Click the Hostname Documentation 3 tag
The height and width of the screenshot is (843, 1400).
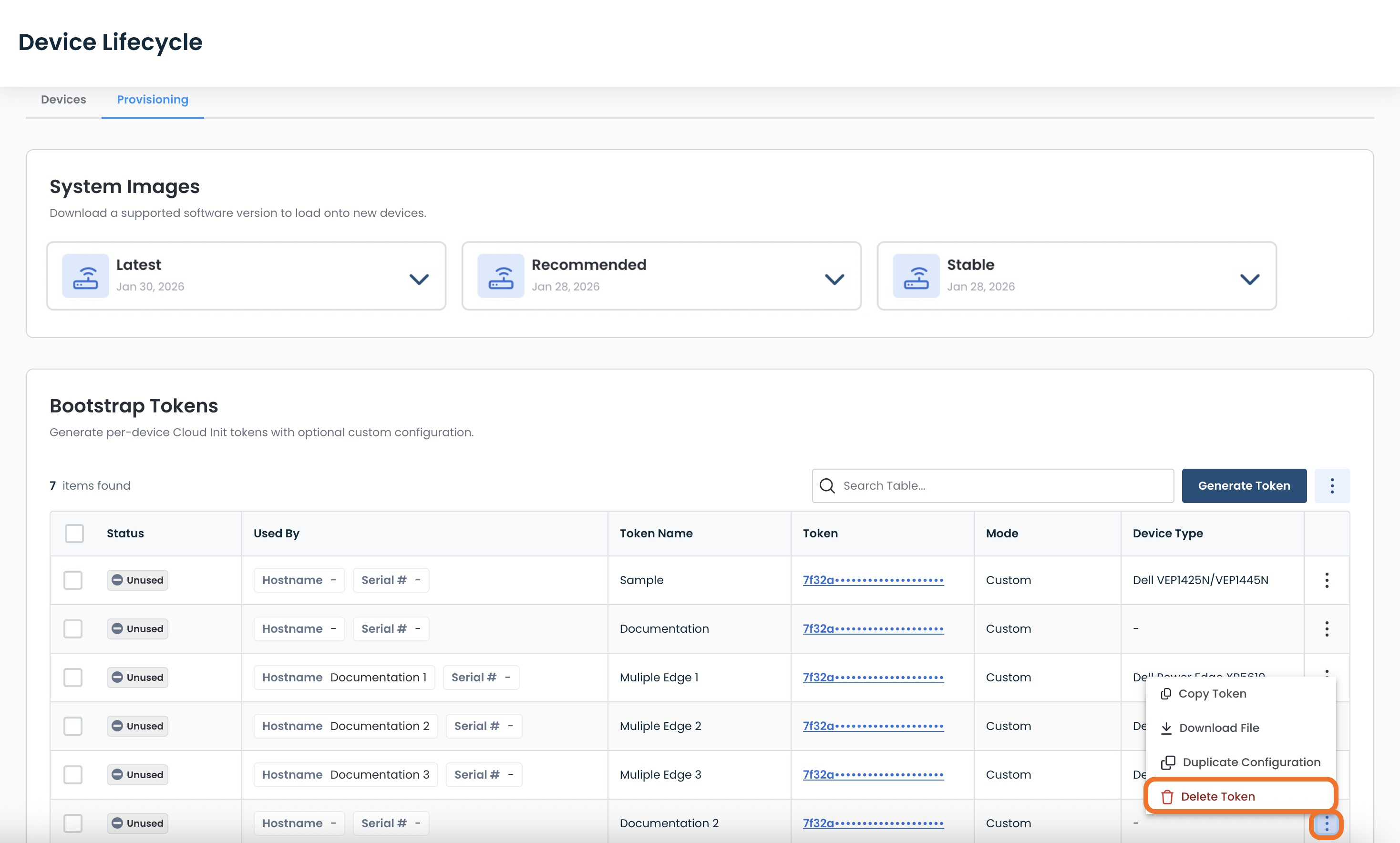click(345, 774)
